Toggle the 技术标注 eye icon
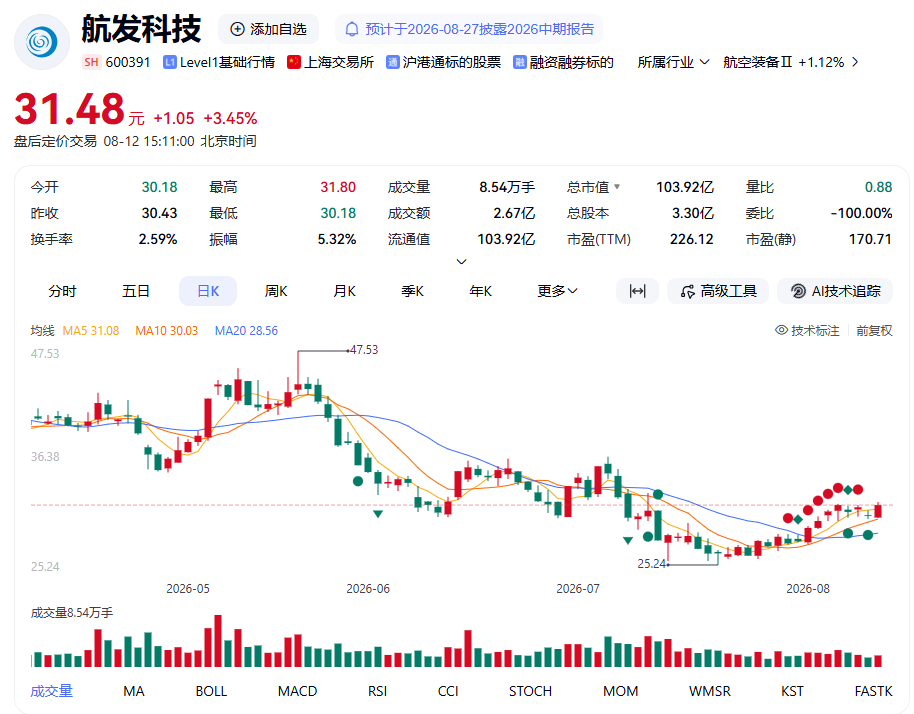This screenshot has height=714, width=914. tap(781, 330)
